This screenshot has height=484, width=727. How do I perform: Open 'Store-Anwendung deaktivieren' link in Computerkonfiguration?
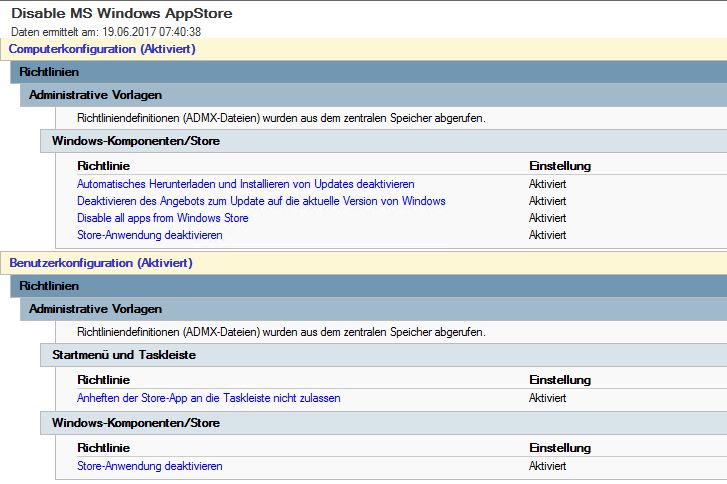point(150,235)
